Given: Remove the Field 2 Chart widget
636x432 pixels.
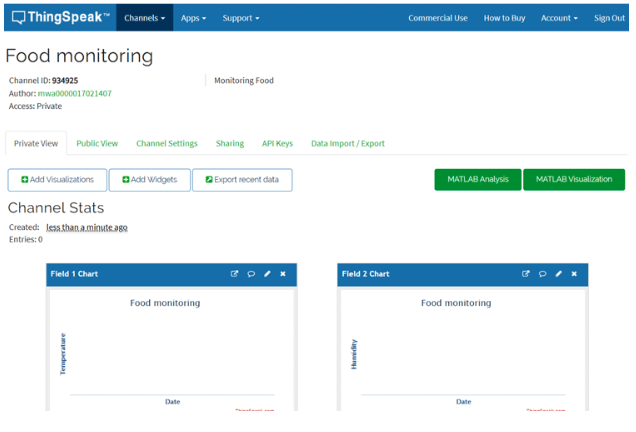Looking at the screenshot, I should 574,274.
